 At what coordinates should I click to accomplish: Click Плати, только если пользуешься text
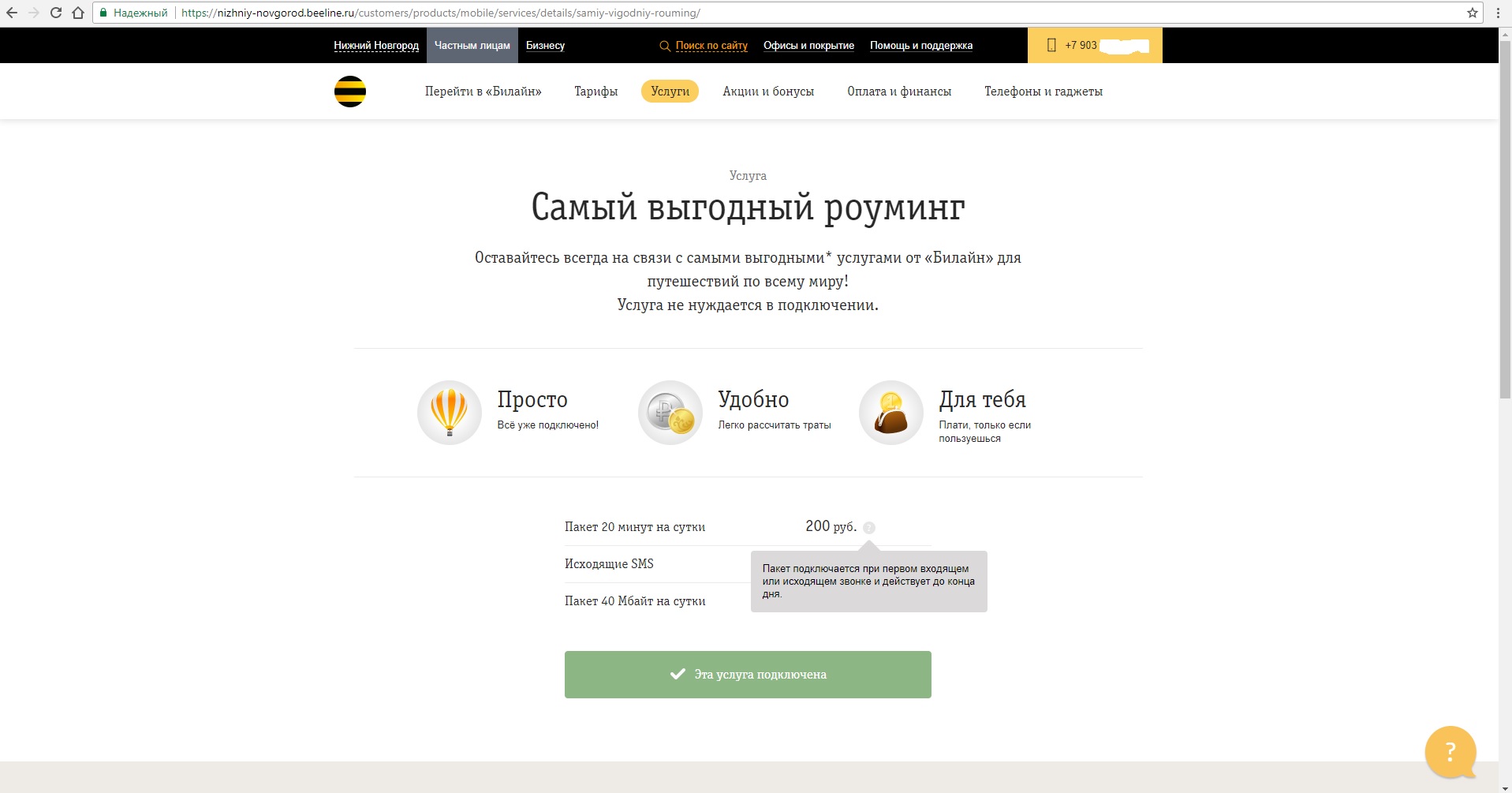[984, 432]
